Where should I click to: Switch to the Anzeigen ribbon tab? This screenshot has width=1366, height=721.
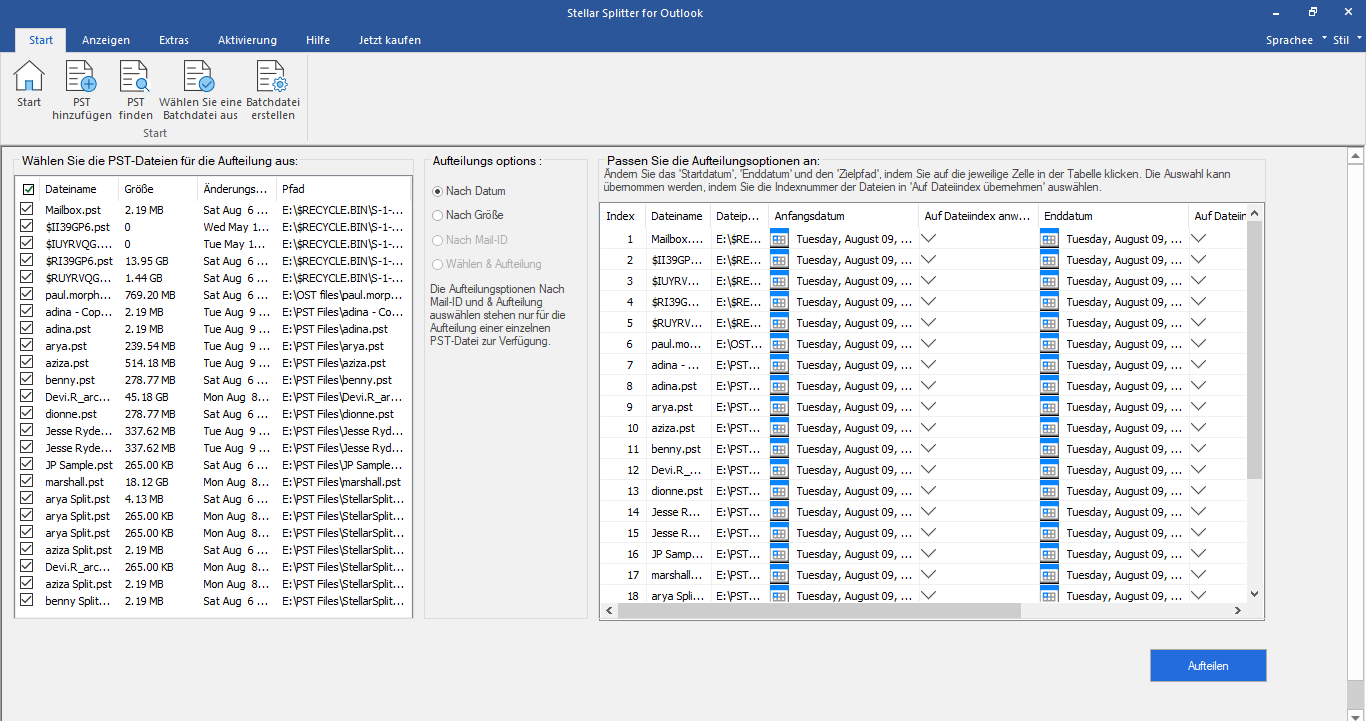click(x=106, y=40)
